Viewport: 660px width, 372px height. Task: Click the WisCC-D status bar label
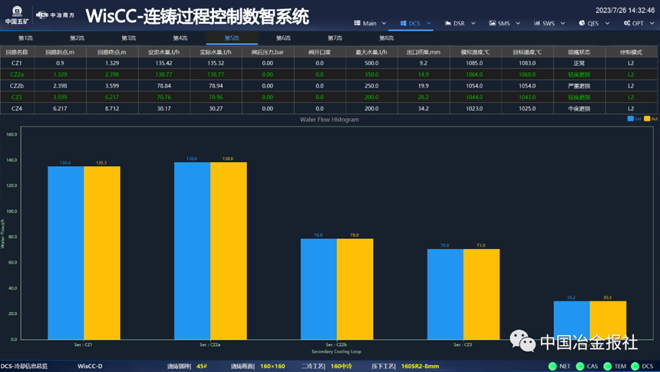pos(90,366)
